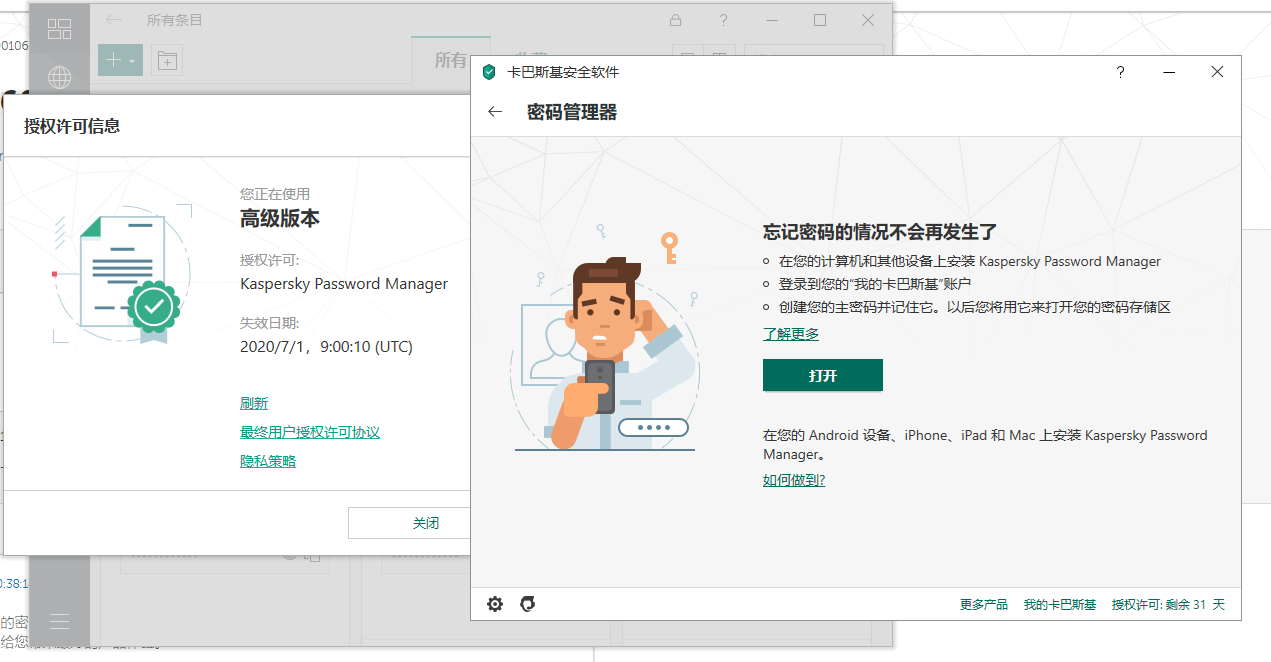Close the 卡巴斯基安全软件 window

pos(1217,72)
